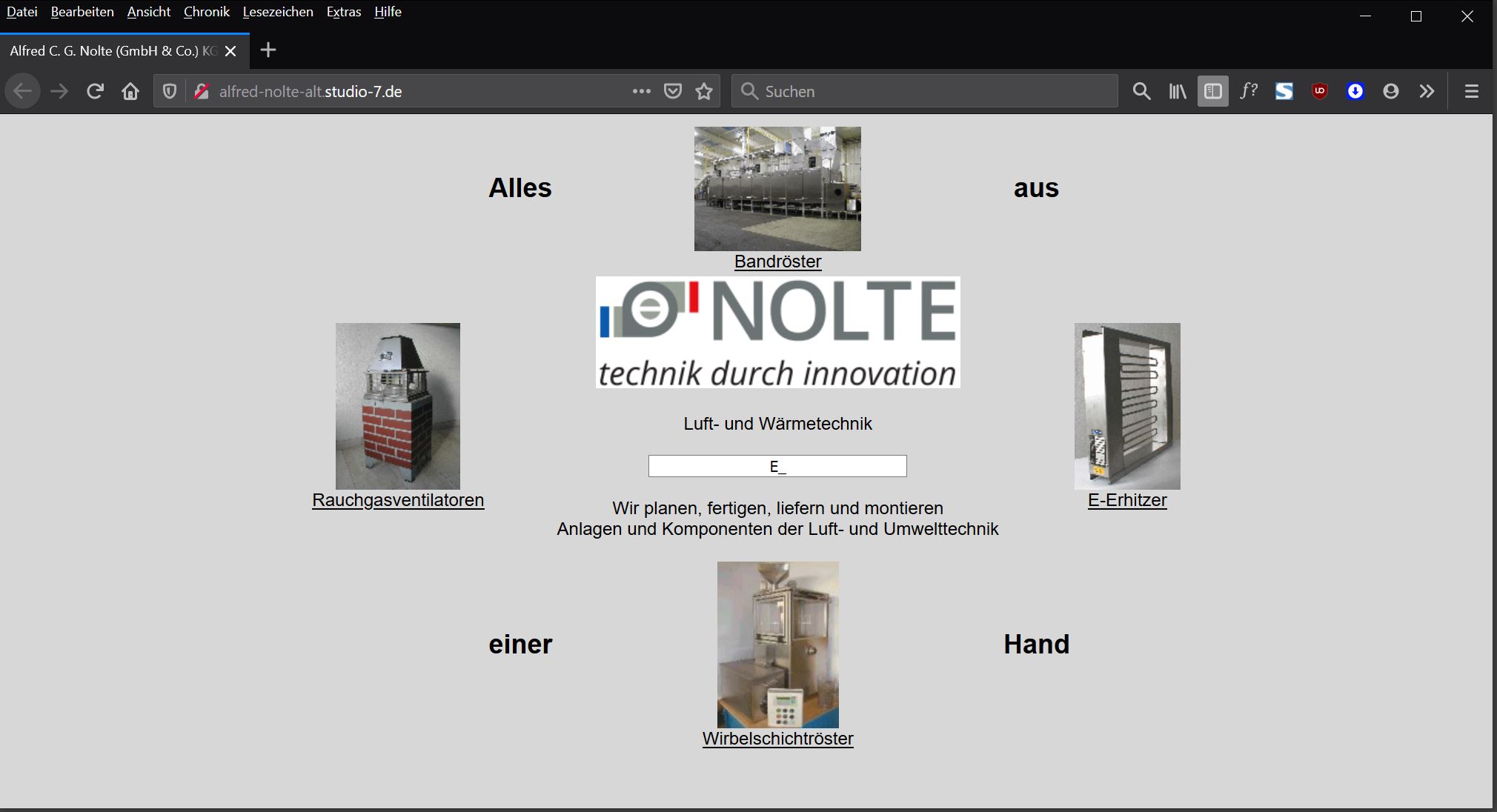Follow the Bandröster link

pos(777,262)
